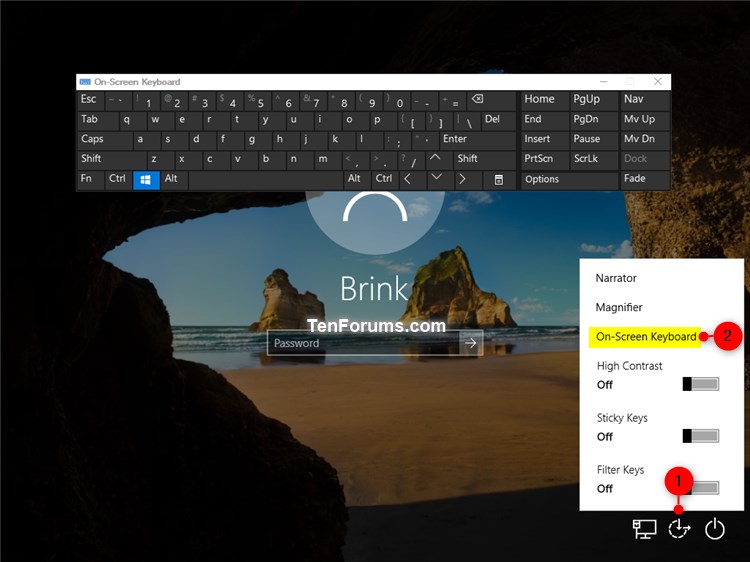Click the Del key

[499, 121]
